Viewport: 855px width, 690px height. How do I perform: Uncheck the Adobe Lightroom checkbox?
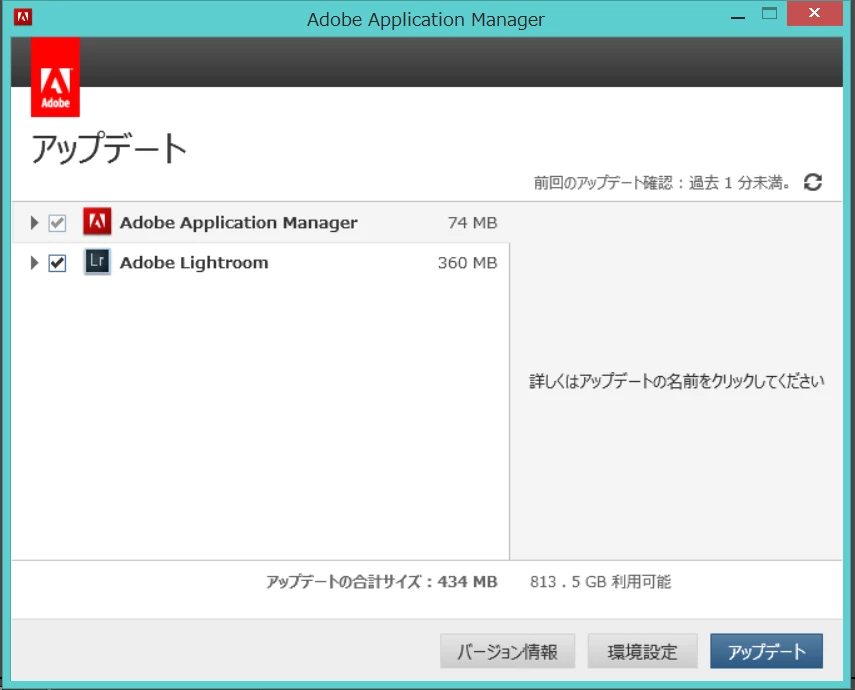(57, 263)
